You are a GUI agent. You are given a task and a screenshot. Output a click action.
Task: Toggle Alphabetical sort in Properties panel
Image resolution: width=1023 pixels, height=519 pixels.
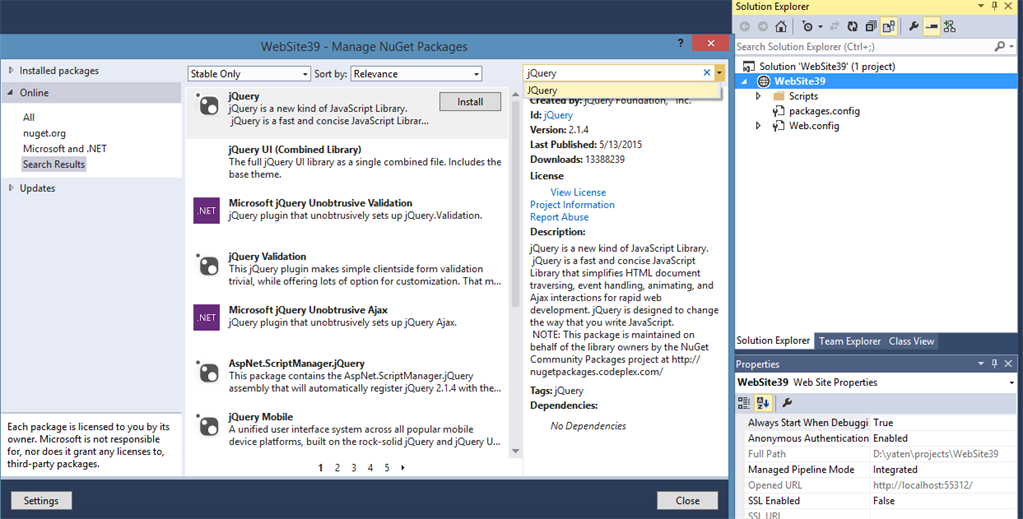pyautogui.click(x=763, y=403)
